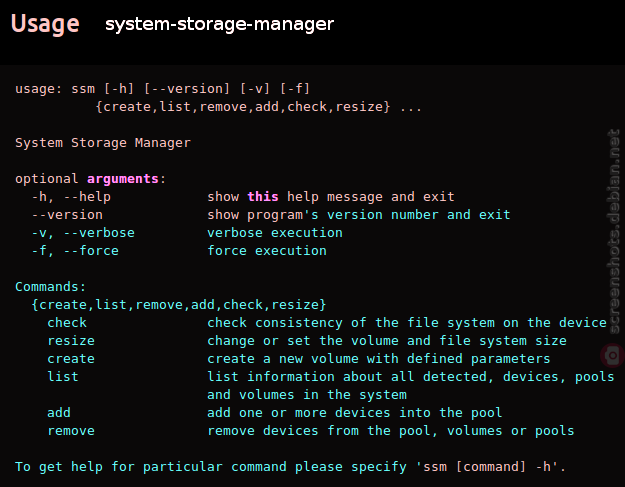Click the highlighted word 'arguments'
The height and width of the screenshot is (487, 625).
(x=123, y=179)
